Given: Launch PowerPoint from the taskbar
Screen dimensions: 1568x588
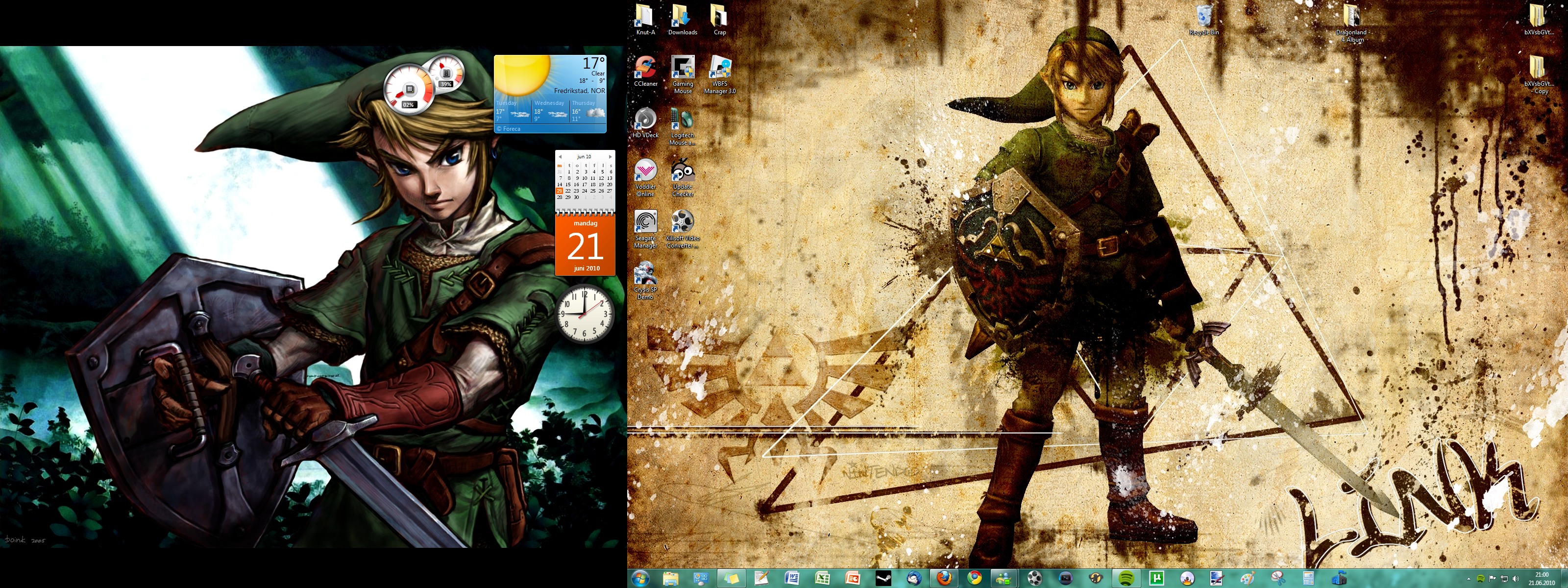Looking at the screenshot, I should pyautogui.click(x=853, y=578).
